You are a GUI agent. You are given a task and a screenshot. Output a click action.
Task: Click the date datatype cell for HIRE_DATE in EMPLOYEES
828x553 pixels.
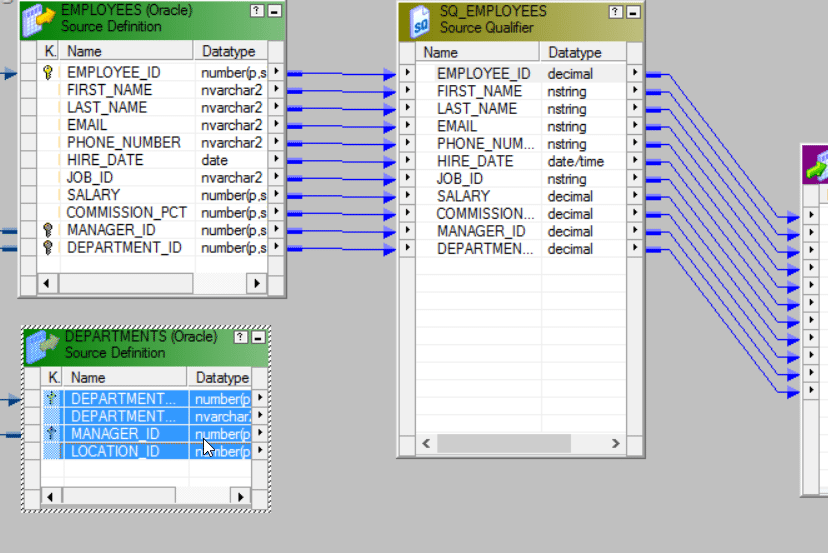click(231, 160)
